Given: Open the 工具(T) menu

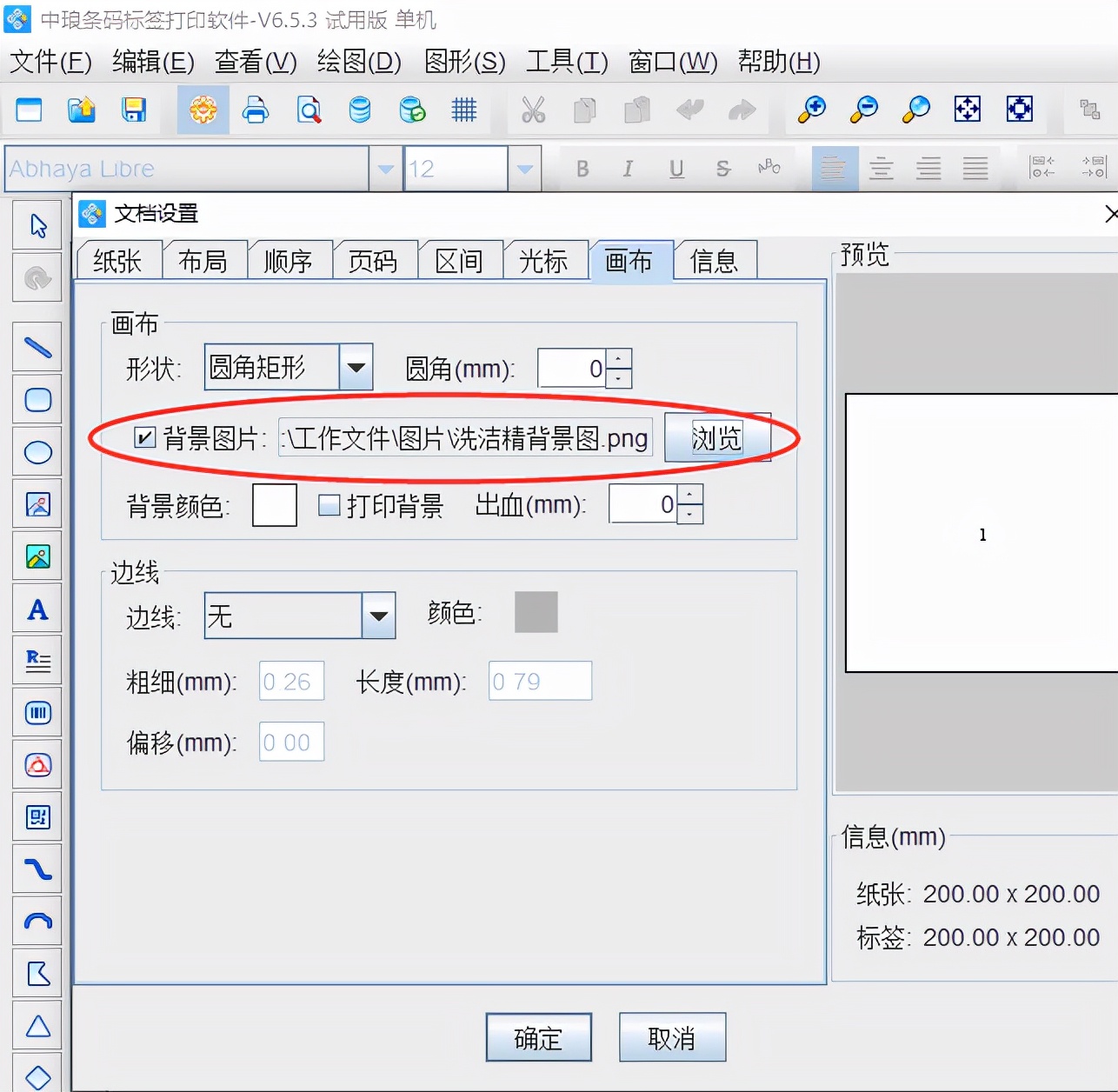Looking at the screenshot, I should click(567, 62).
